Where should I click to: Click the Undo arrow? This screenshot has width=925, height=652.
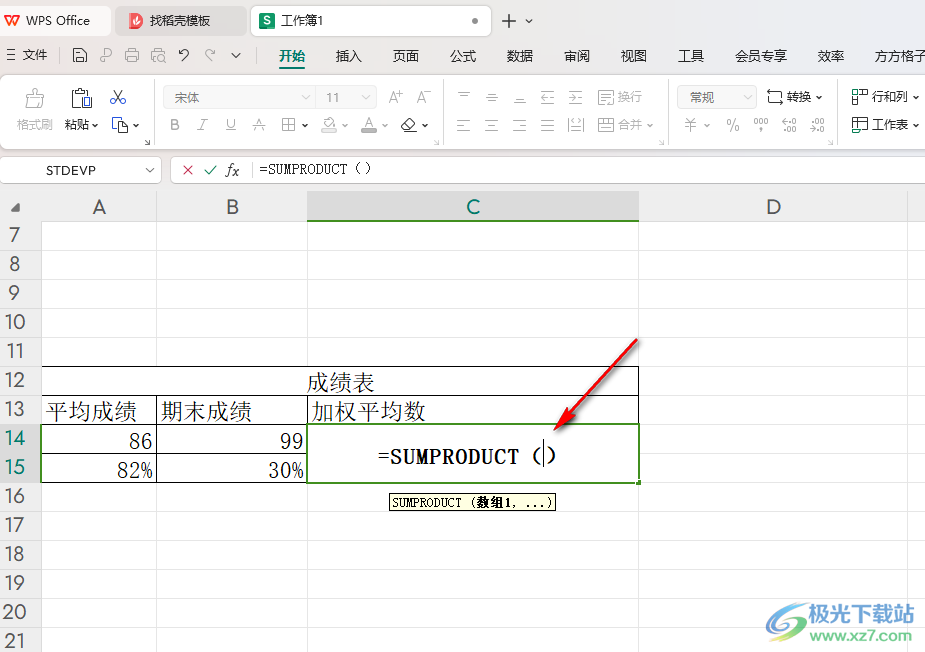coord(184,55)
